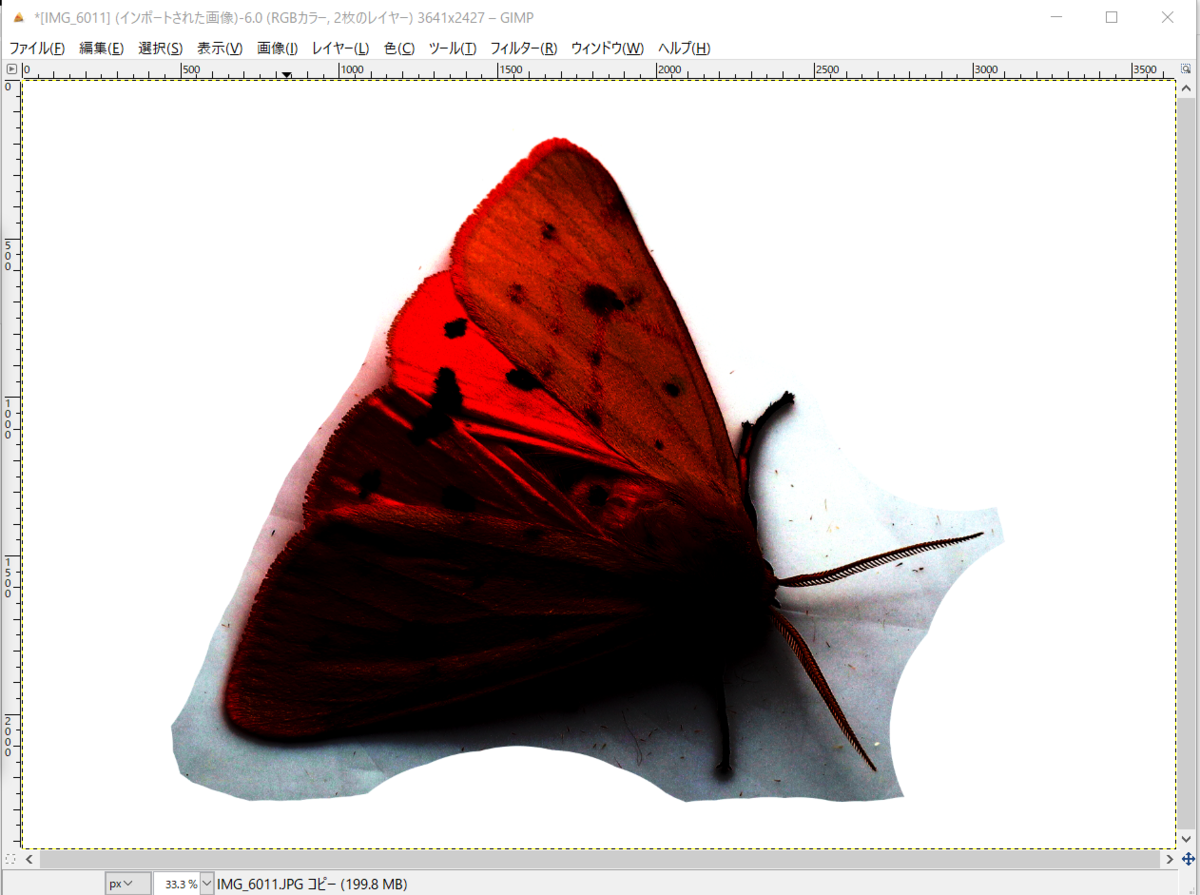Screen dimensions: 1200x895
Task: Click the horizontal scrollbar track
Action: tap(598, 859)
